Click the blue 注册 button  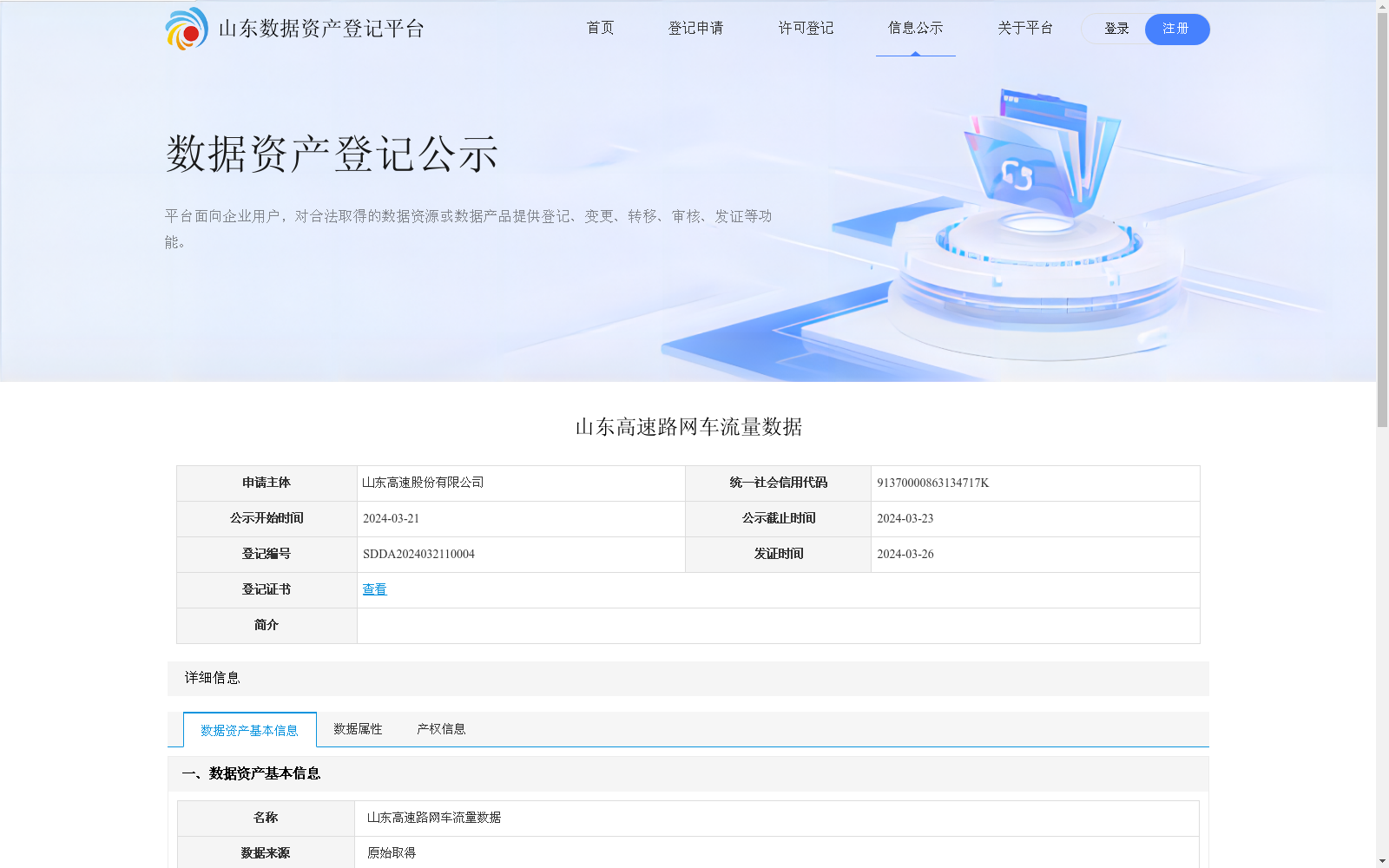1177,29
